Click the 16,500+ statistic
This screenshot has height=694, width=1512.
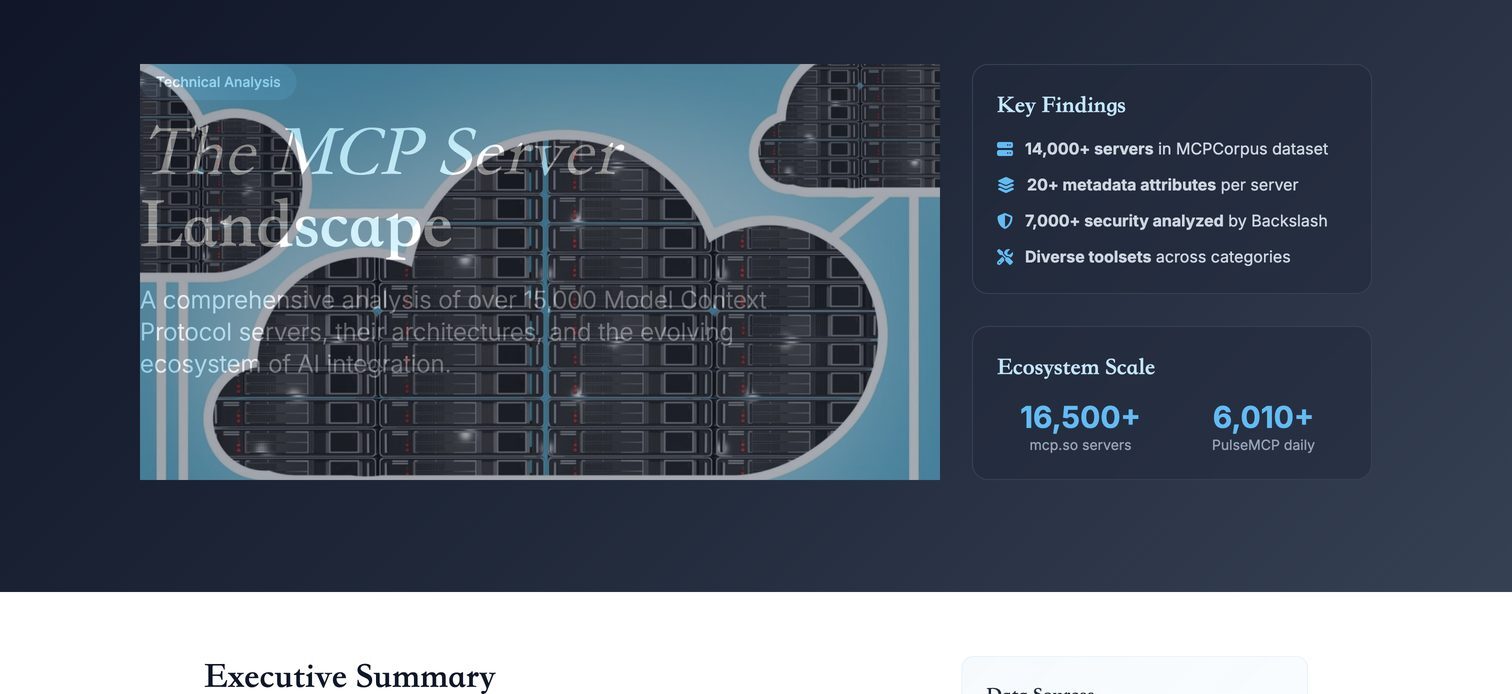coord(1080,417)
